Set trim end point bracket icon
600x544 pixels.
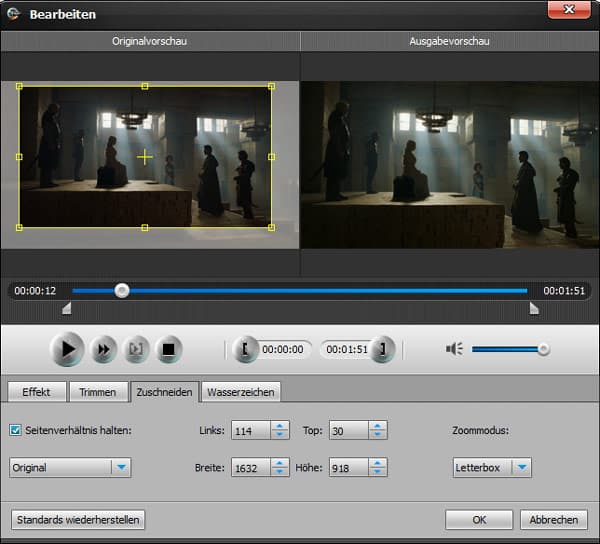382,349
